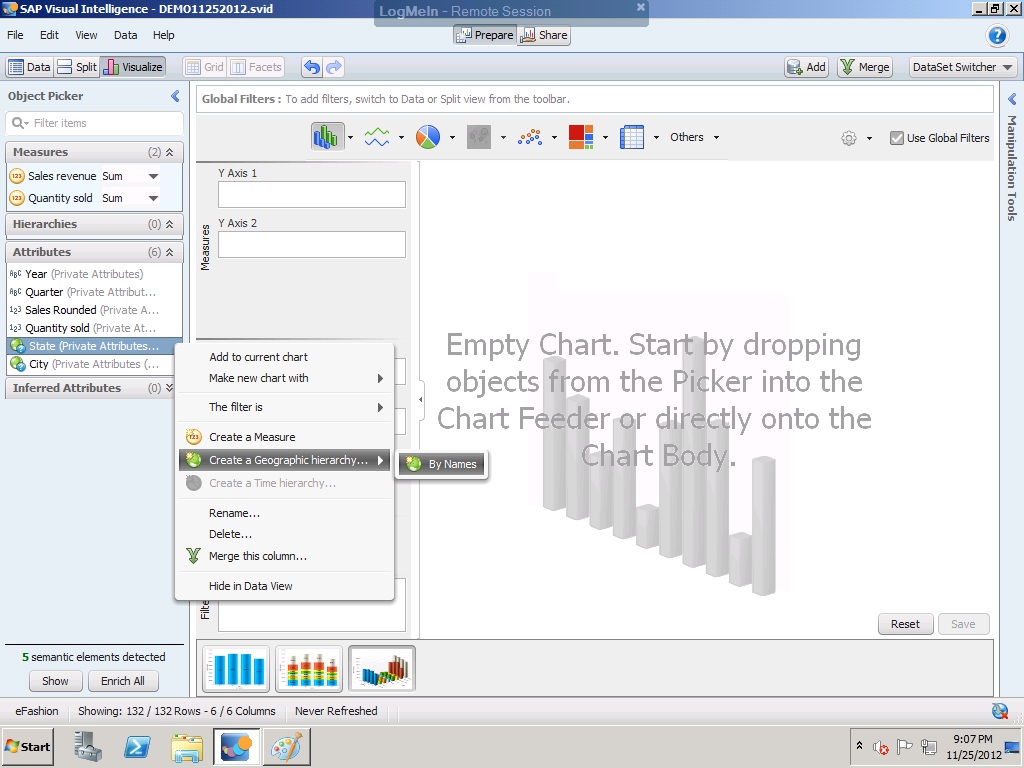Select the blue bar chart thumbnail
1024x768 pixels.
tap(236, 668)
